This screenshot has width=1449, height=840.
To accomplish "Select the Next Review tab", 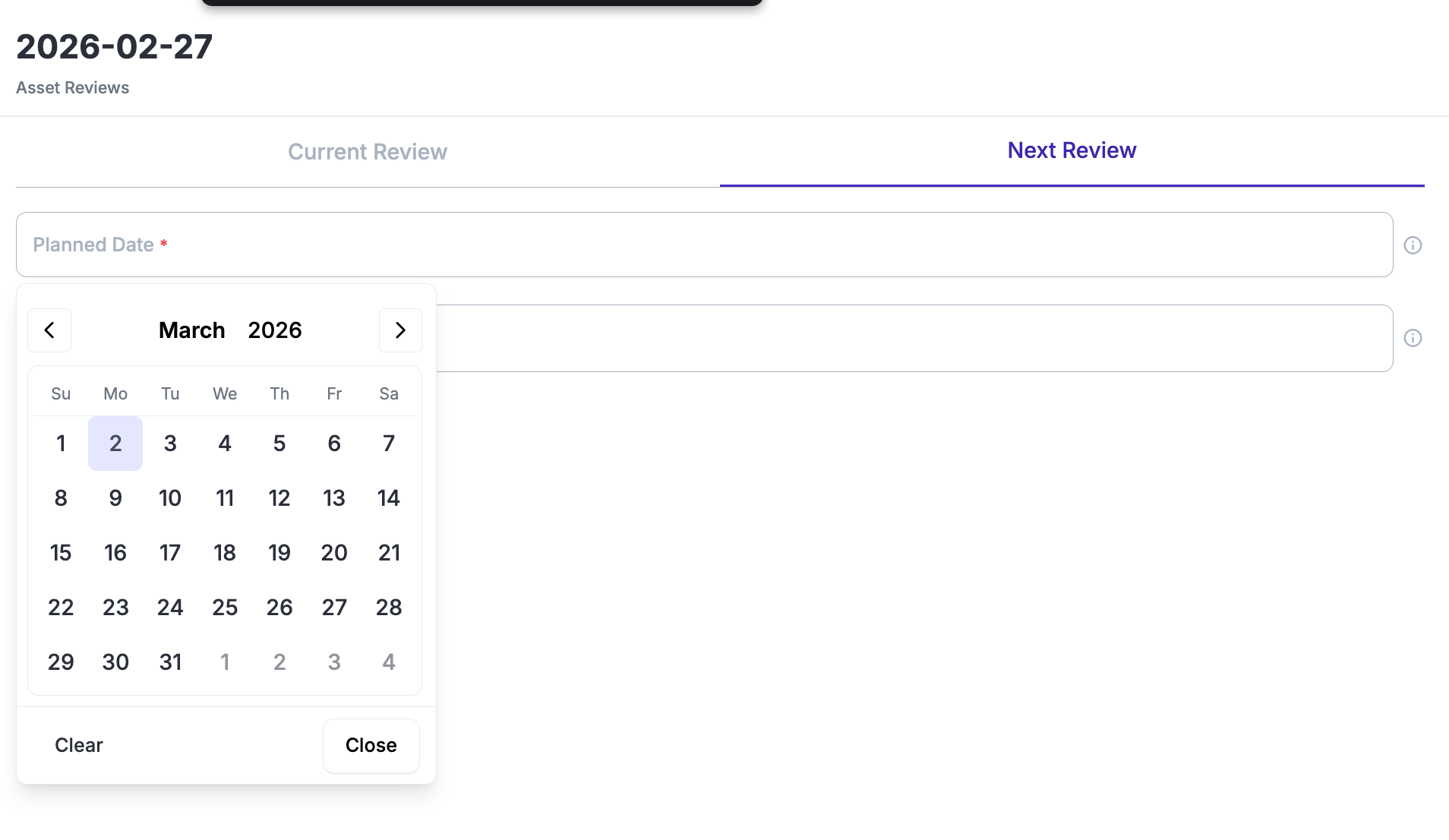I will pyautogui.click(x=1072, y=150).
